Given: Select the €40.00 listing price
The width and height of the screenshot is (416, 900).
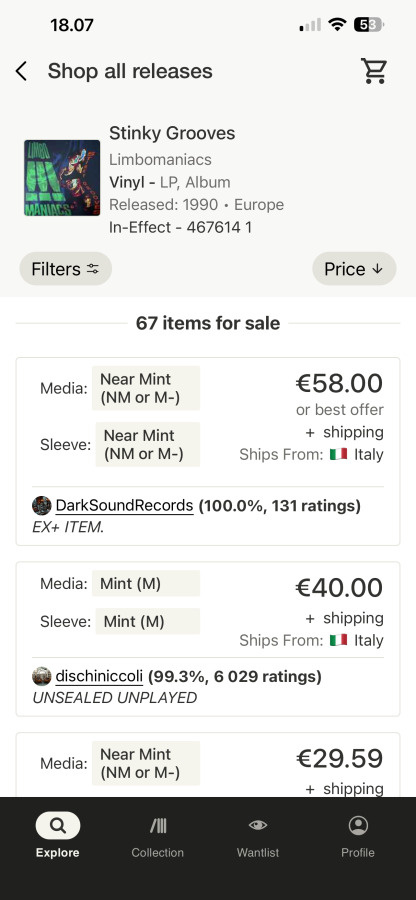Looking at the screenshot, I should tap(339, 587).
